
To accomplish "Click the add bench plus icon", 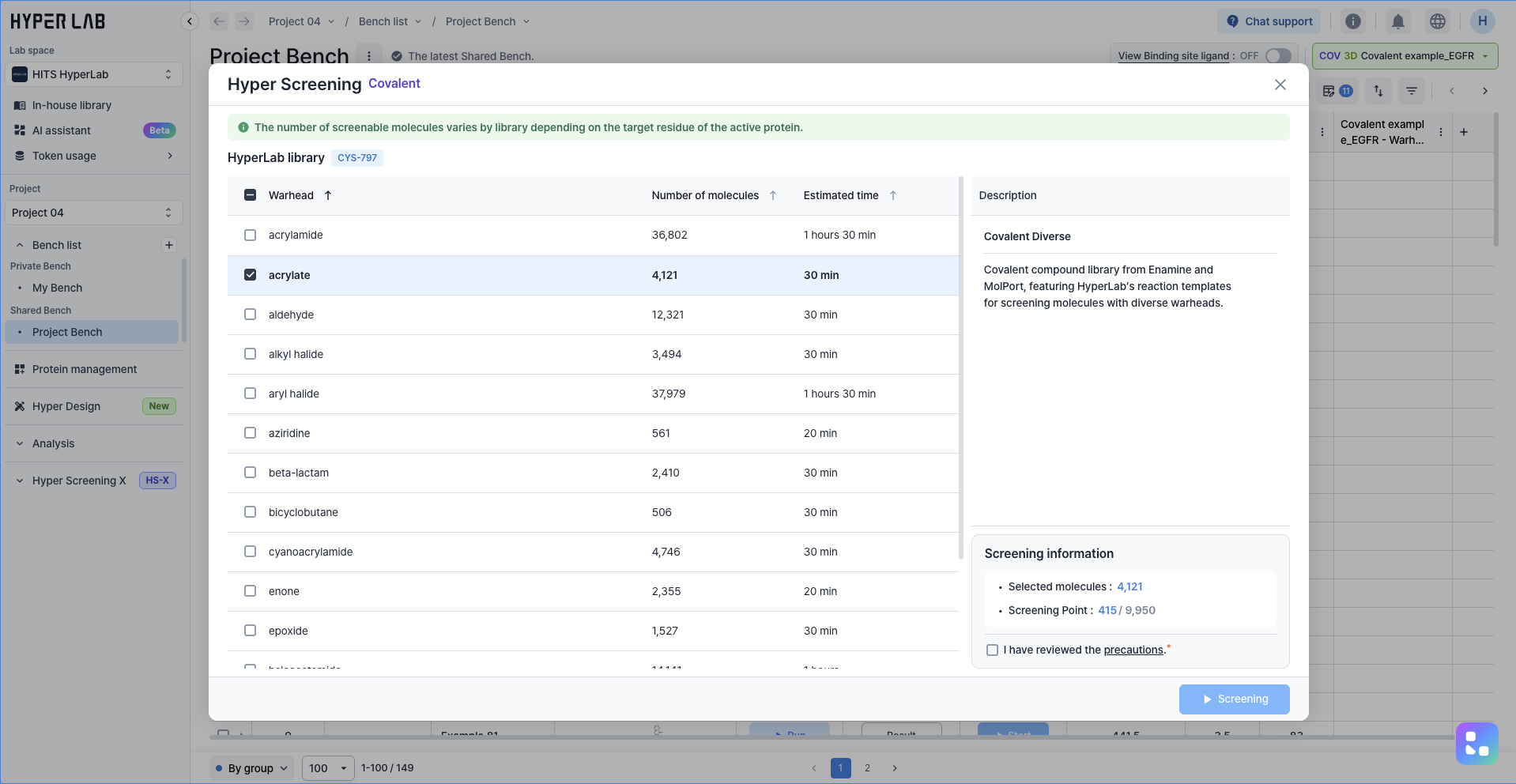I will (168, 245).
